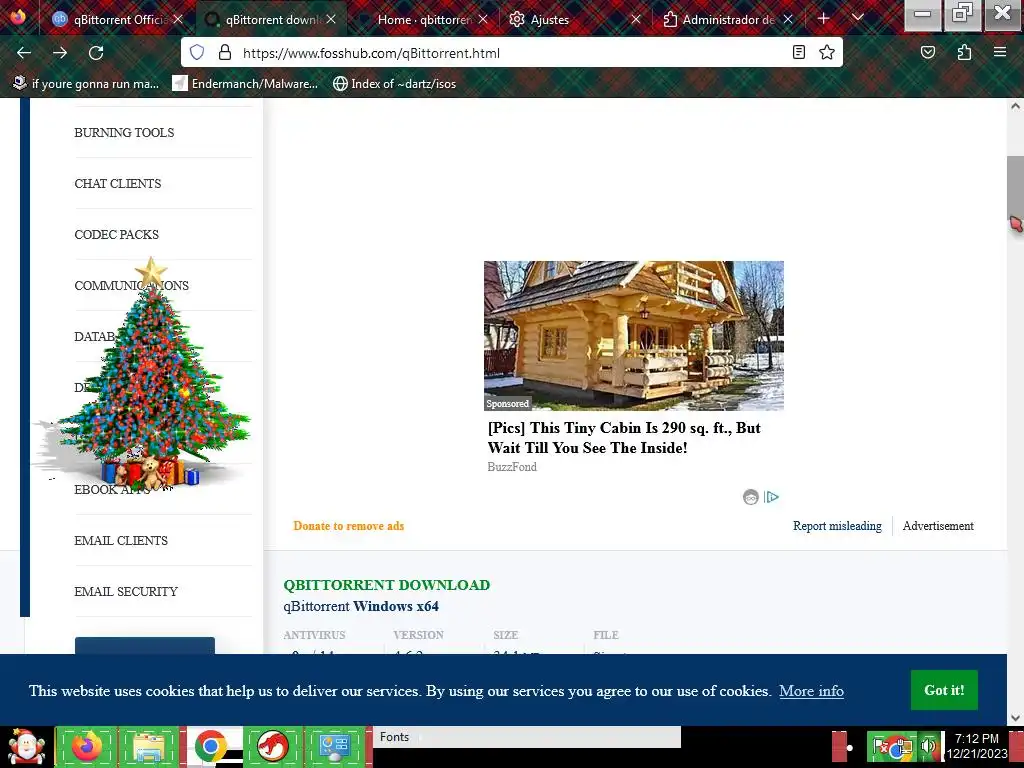The width and height of the screenshot is (1024, 768).
Task: Open the Santa Start button
Action: coord(26,747)
